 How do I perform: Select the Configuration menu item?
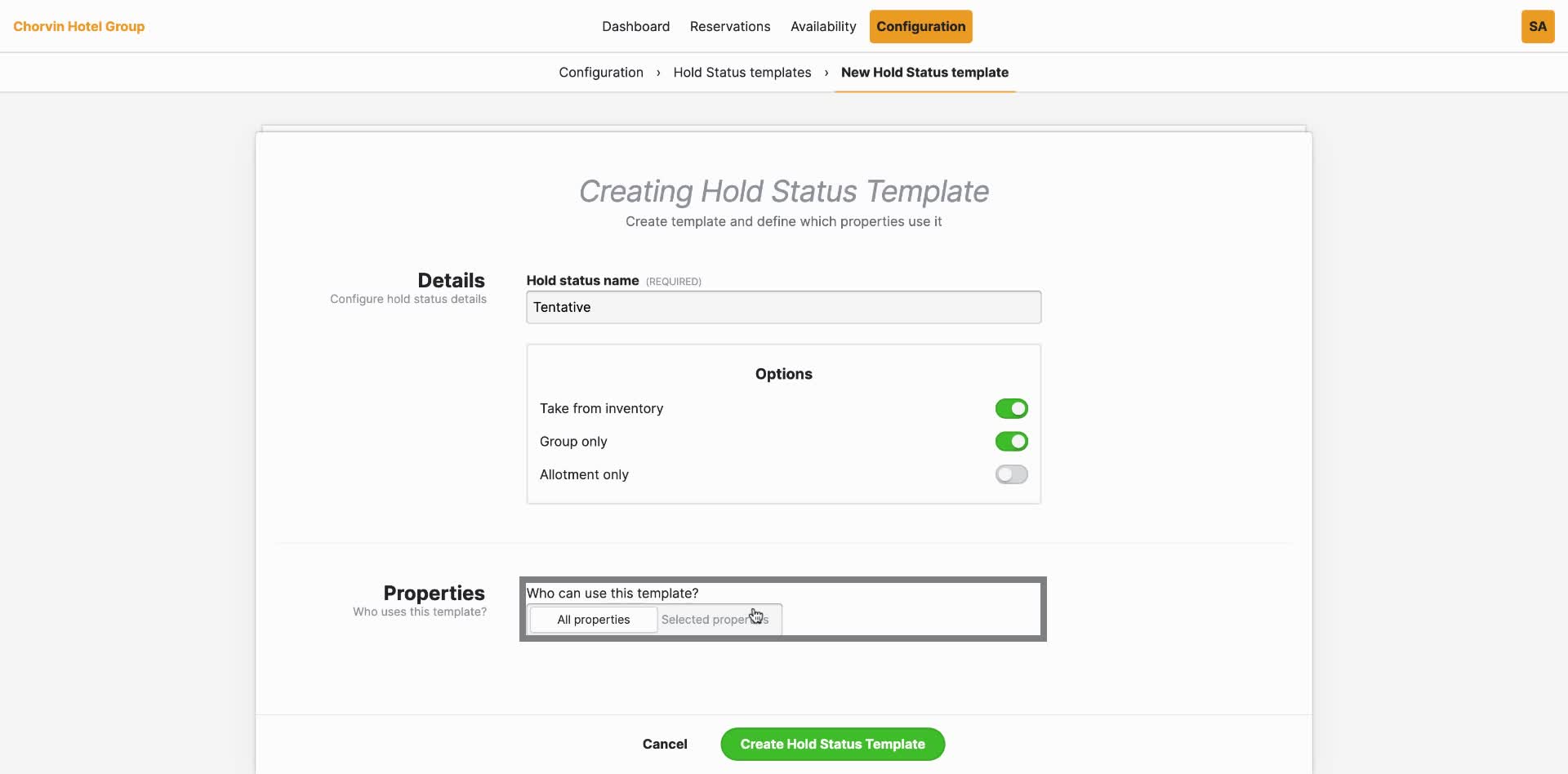(920, 26)
